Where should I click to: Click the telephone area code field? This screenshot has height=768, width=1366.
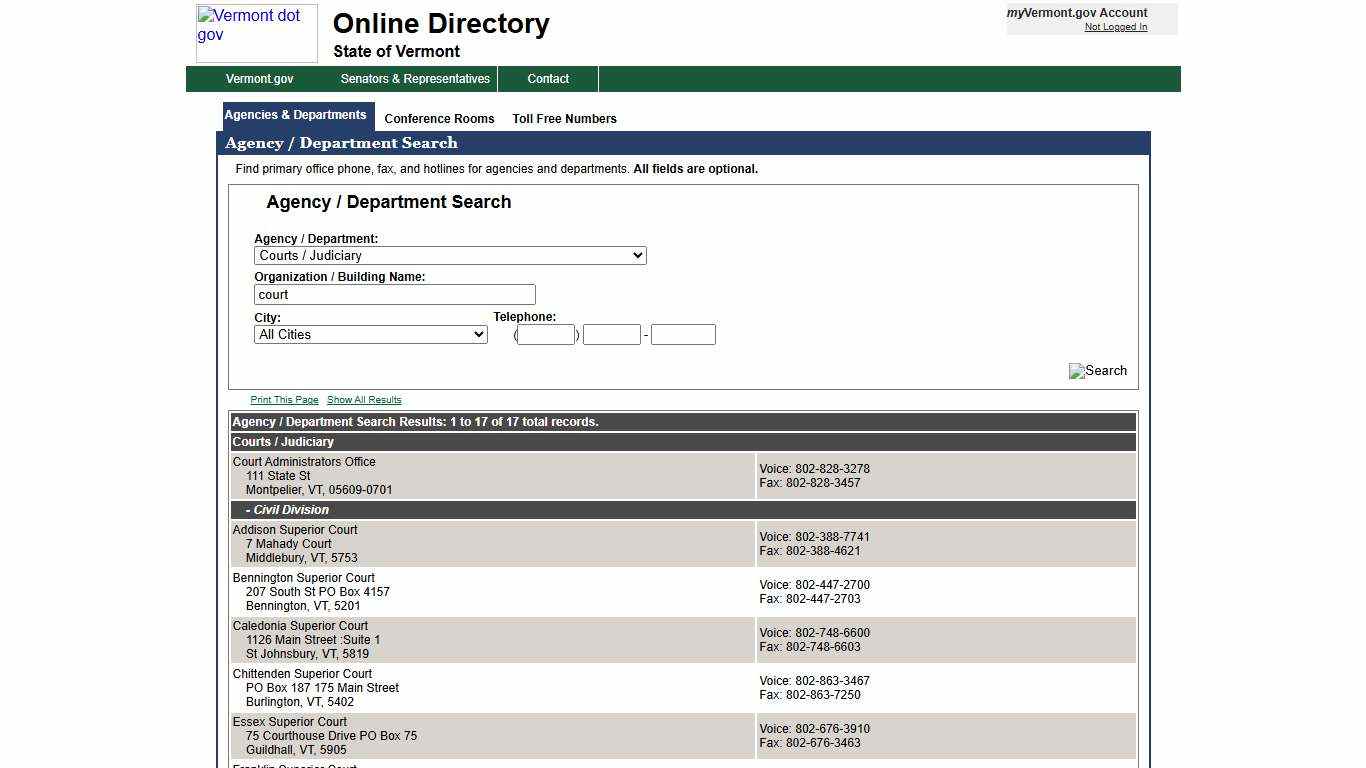click(545, 334)
